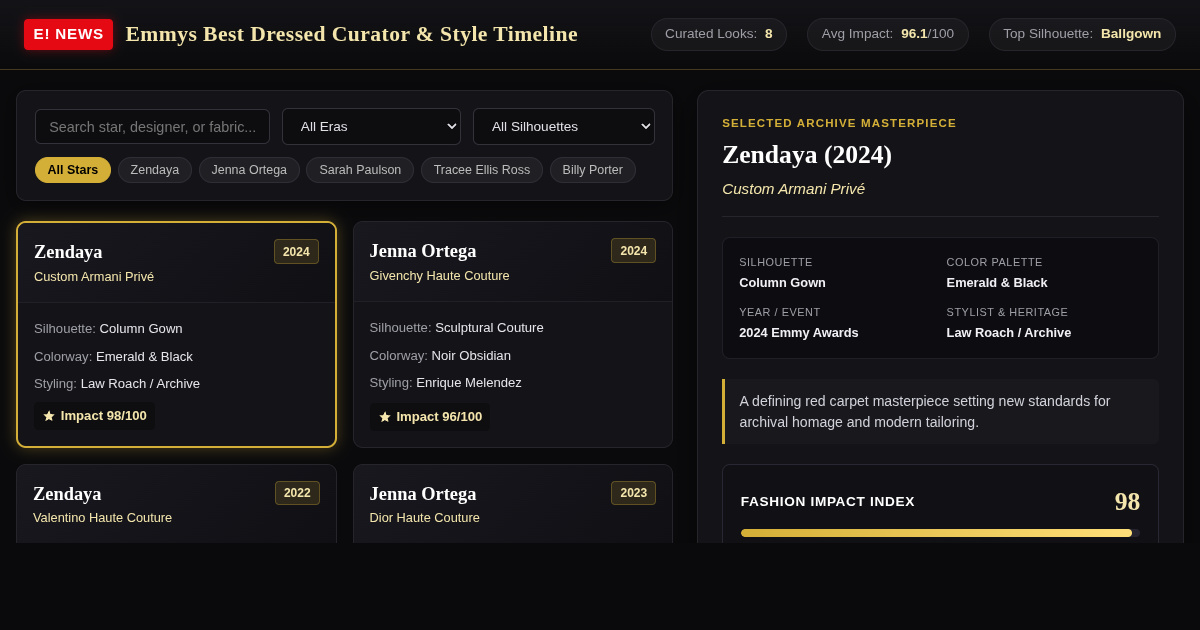Screen dimensions: 1200x630
Task: Filter by Billy Porter chip
Action: [x=593, y=170]
